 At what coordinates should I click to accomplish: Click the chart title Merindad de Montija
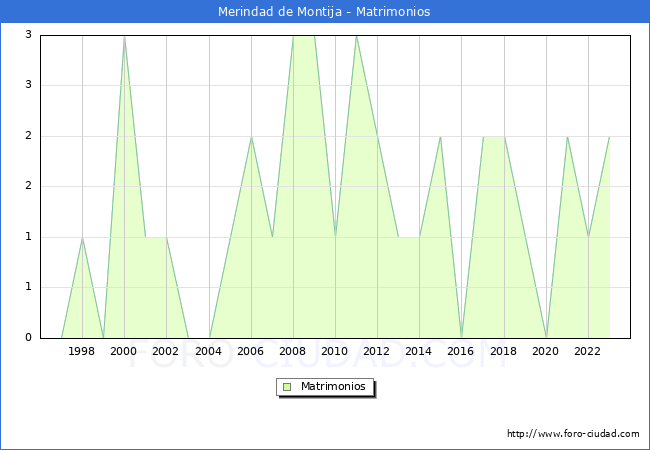324,12
